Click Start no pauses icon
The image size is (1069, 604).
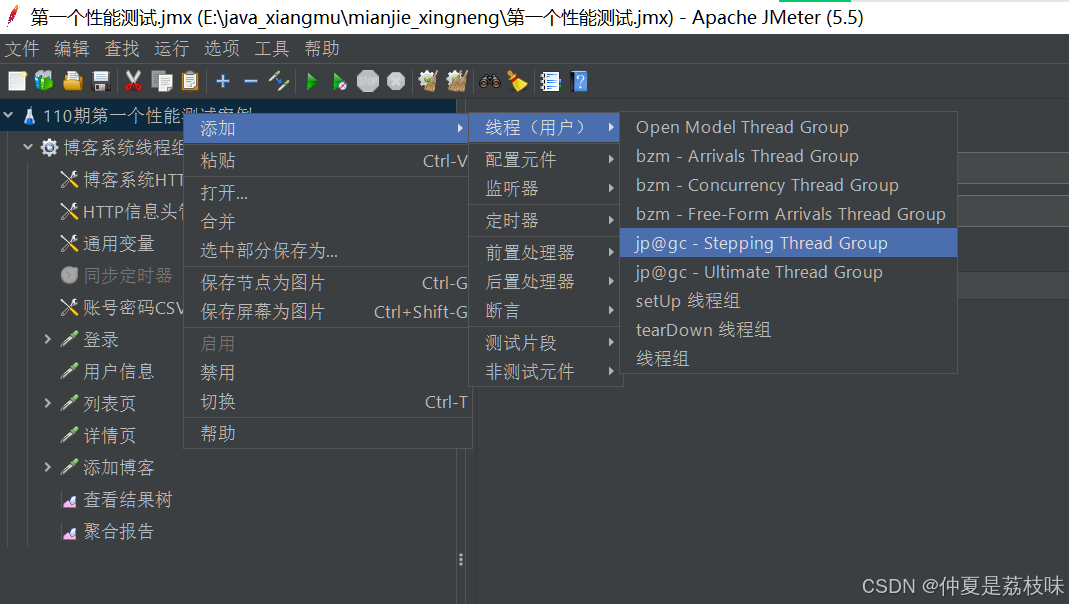coord(340,82)
